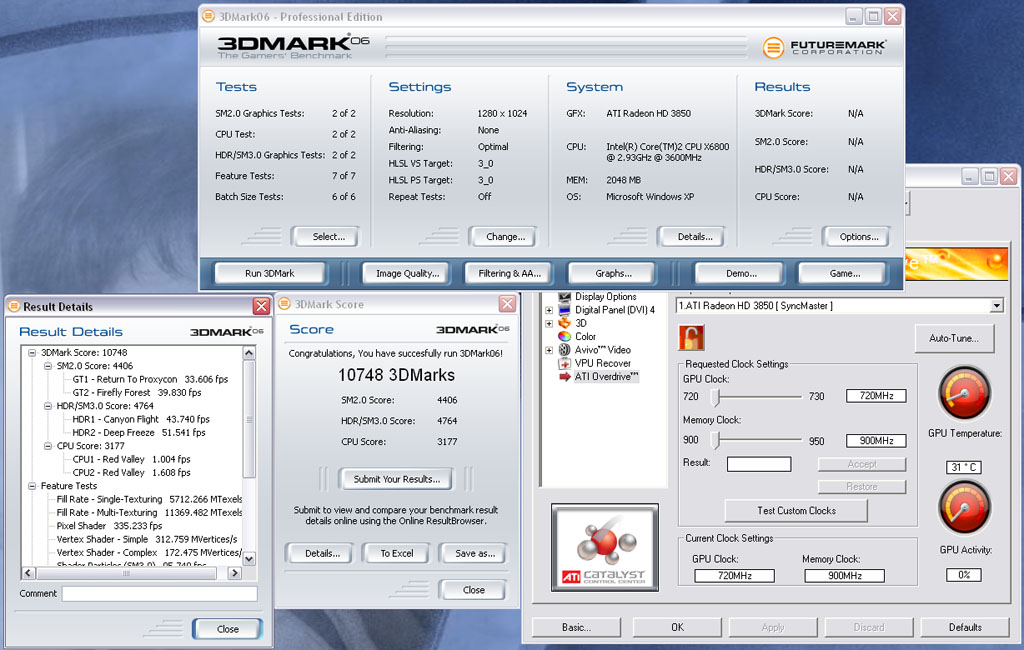This screenshot has width=1024, height=650.
Task: Click the ATI Overdrive red arrow icon
Action: 565,376
